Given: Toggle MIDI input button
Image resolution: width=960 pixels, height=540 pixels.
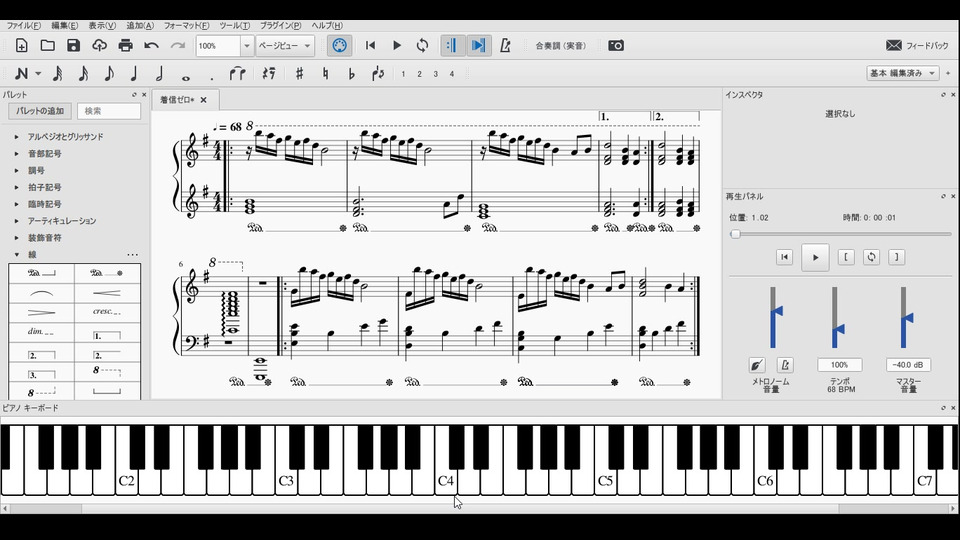Looking at the screenshot, I should point(340,46).
